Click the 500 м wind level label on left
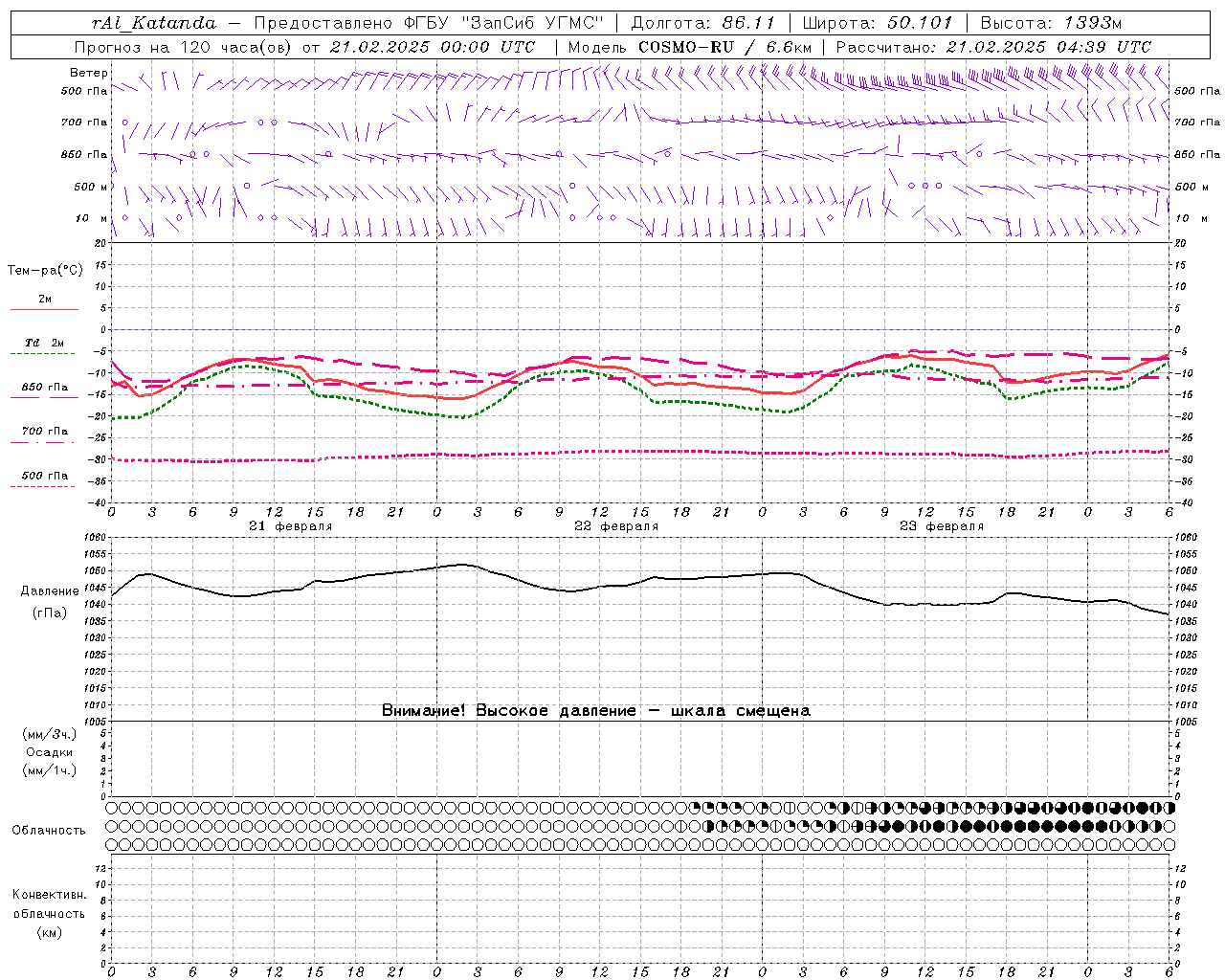The width and height of the screenshot is (1225, 980). [92, 187]
